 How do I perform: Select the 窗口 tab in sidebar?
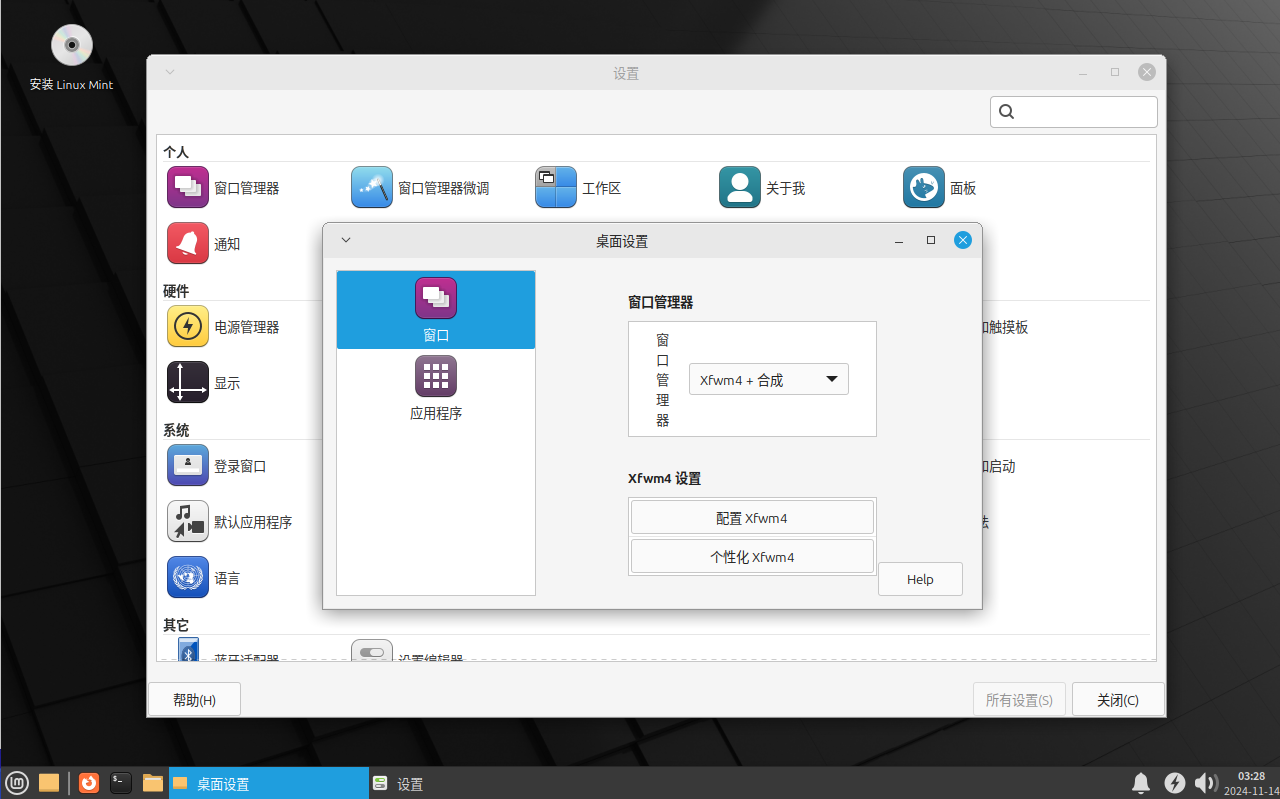(436, 310)
